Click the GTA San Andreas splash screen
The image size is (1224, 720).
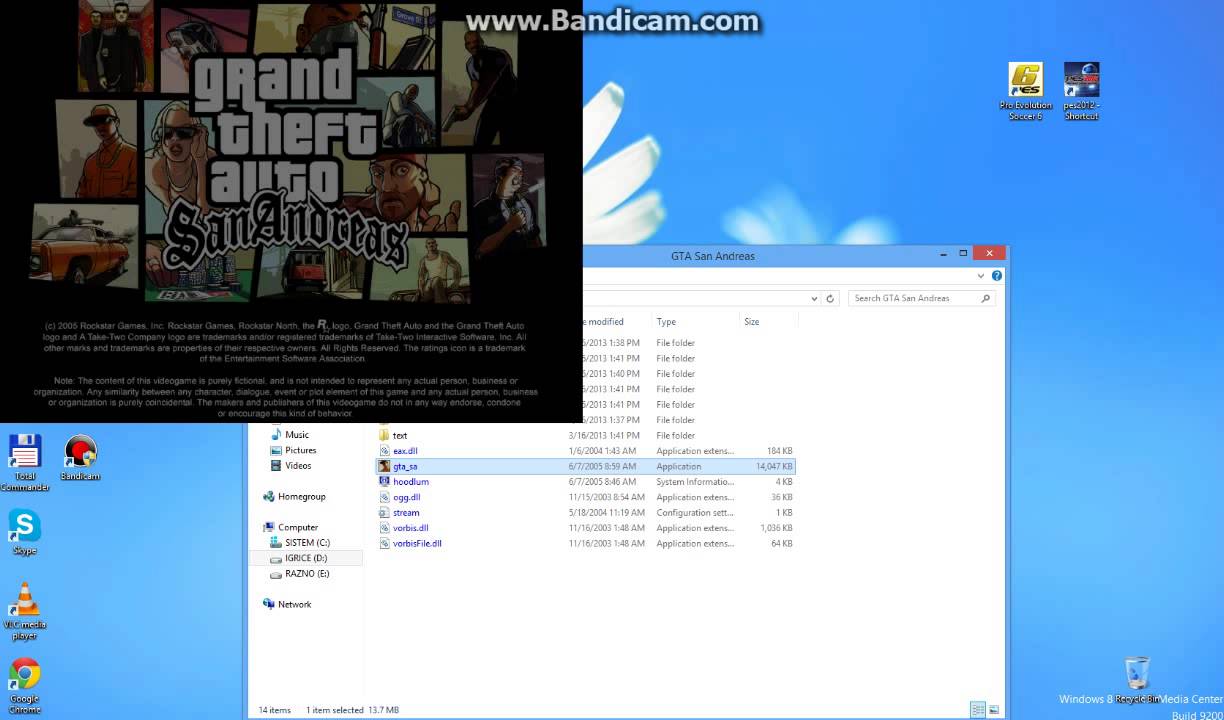tap(291, 211)
